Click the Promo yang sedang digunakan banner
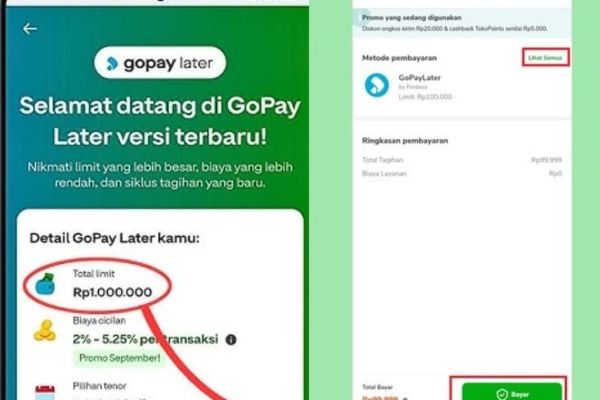The width and height of the screenshot is (600, 400). (462, 23)
